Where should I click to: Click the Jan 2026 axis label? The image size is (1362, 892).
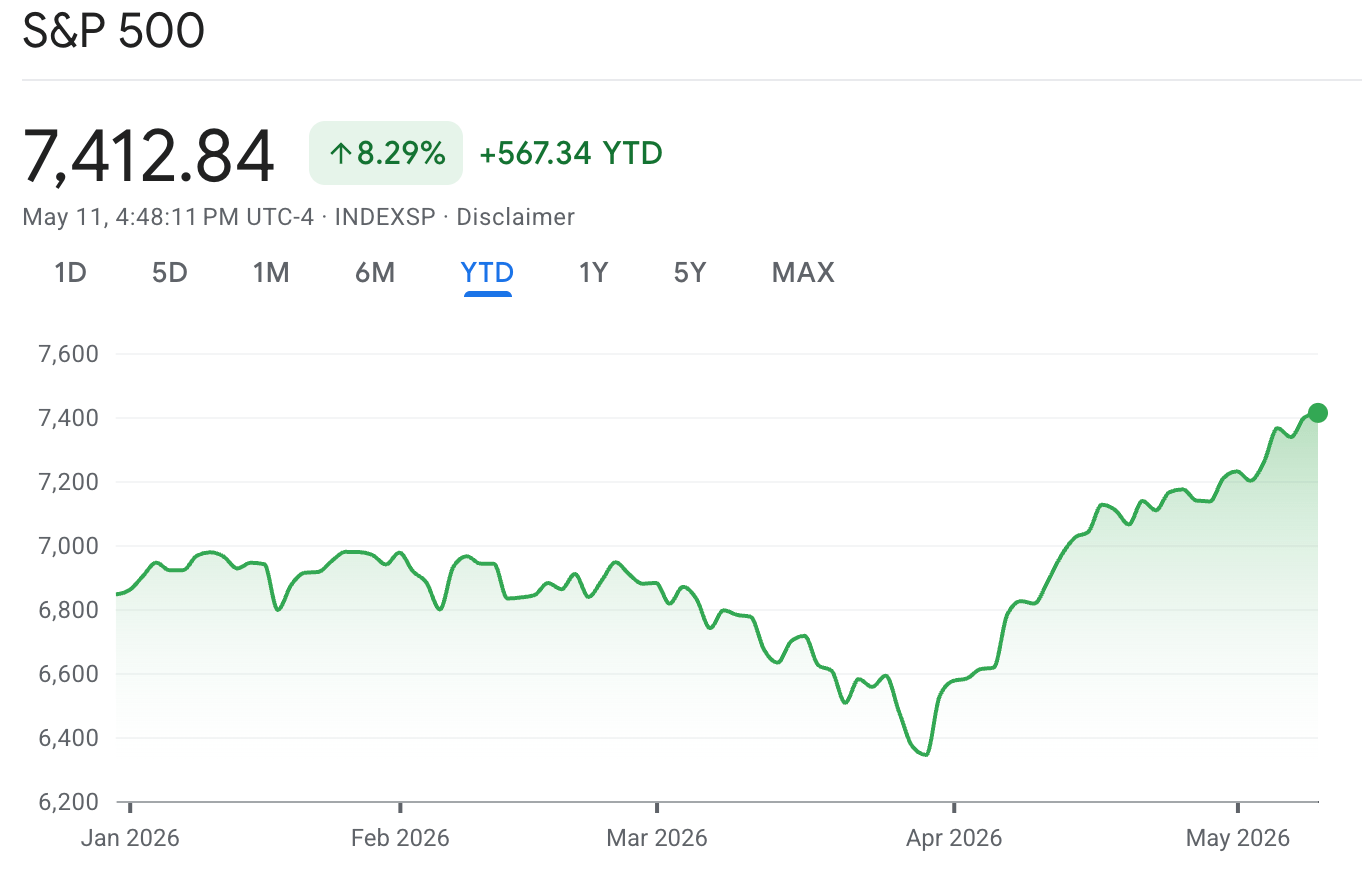[x=130, y=838]
